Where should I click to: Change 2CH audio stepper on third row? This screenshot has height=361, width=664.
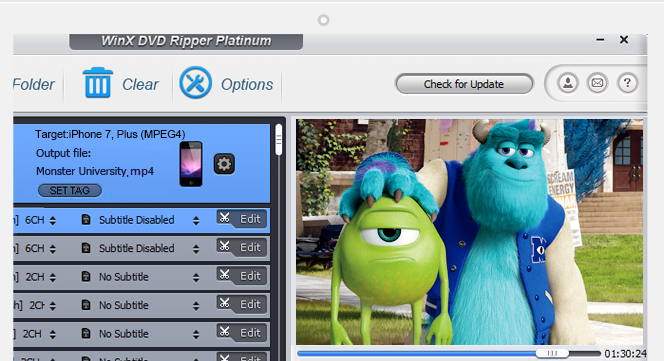(x=53, y=278)
